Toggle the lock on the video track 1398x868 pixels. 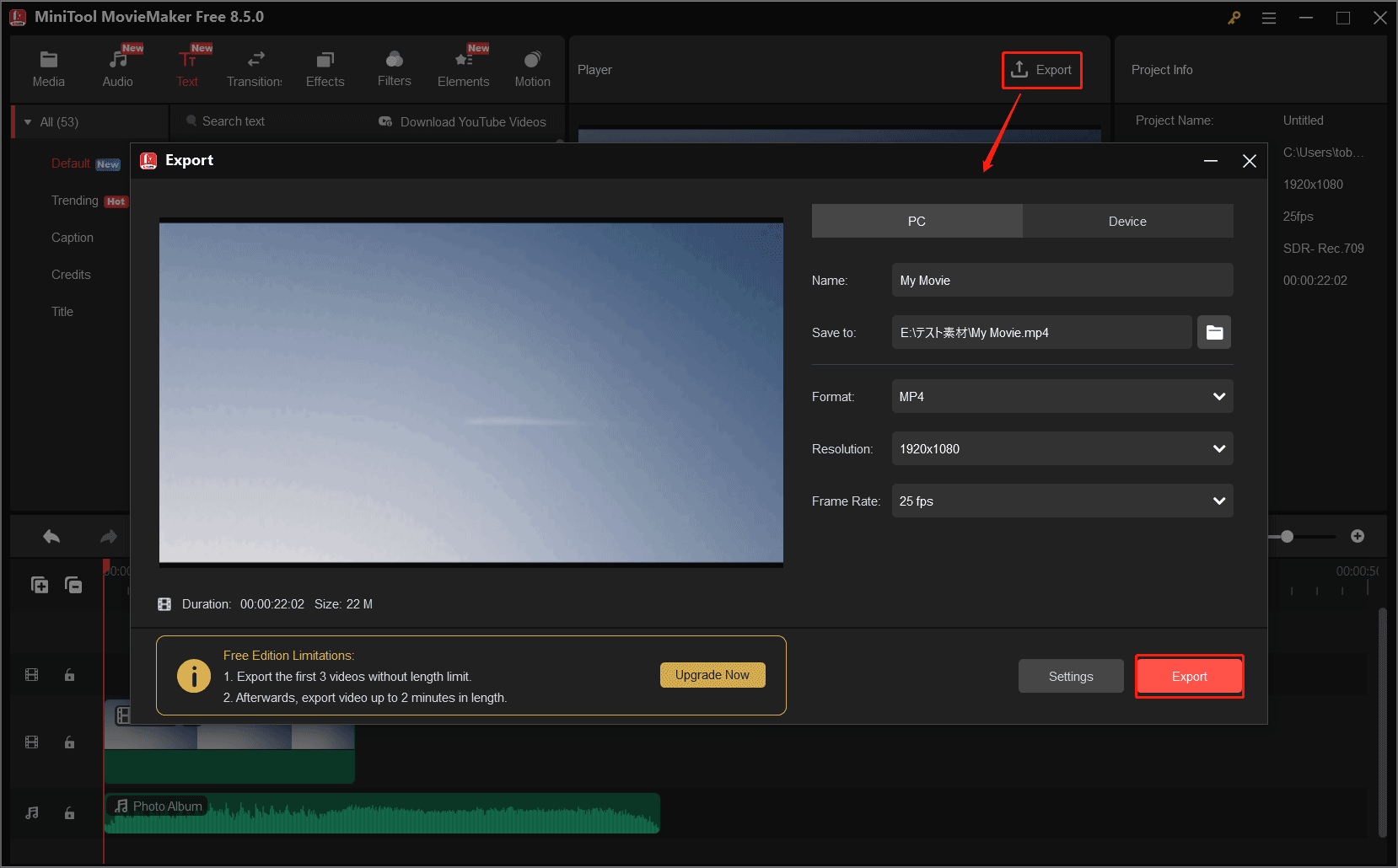(69, 742)
